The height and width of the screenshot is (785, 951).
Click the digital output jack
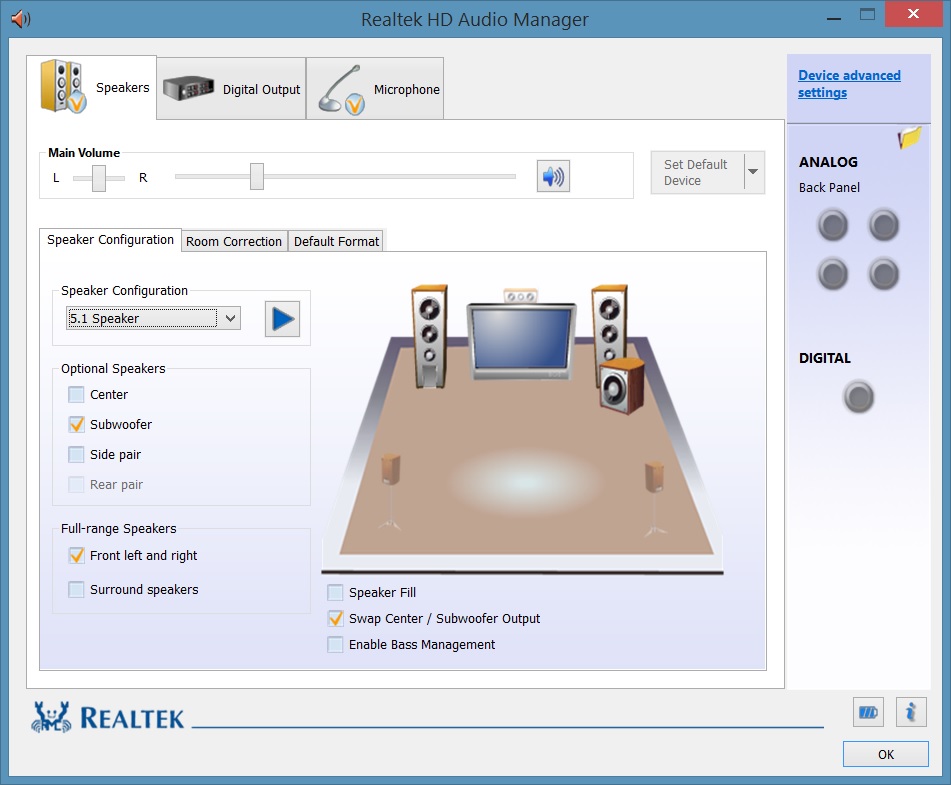pyautogui.click(x=859, y=397)
